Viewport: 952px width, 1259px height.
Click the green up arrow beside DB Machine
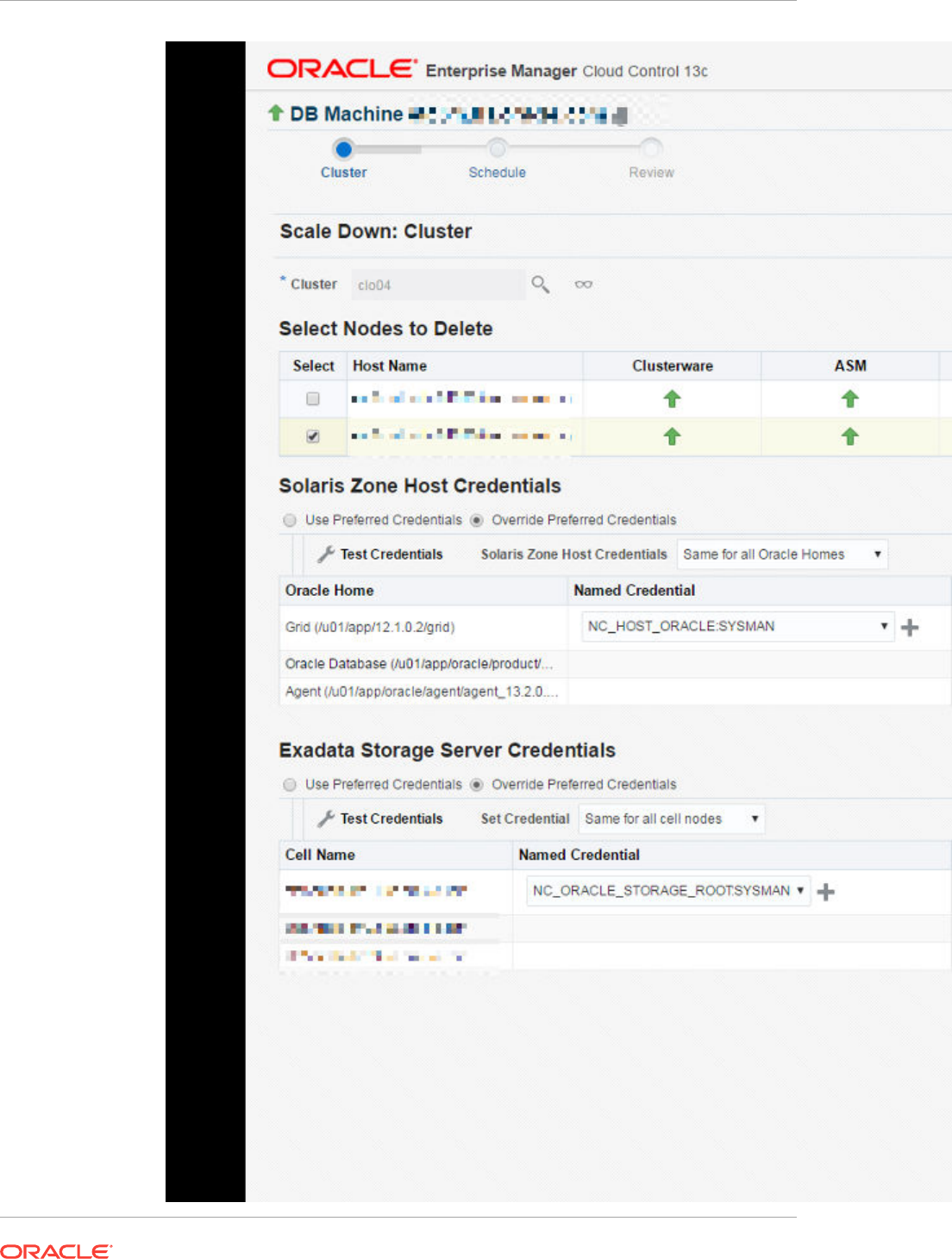276,113
